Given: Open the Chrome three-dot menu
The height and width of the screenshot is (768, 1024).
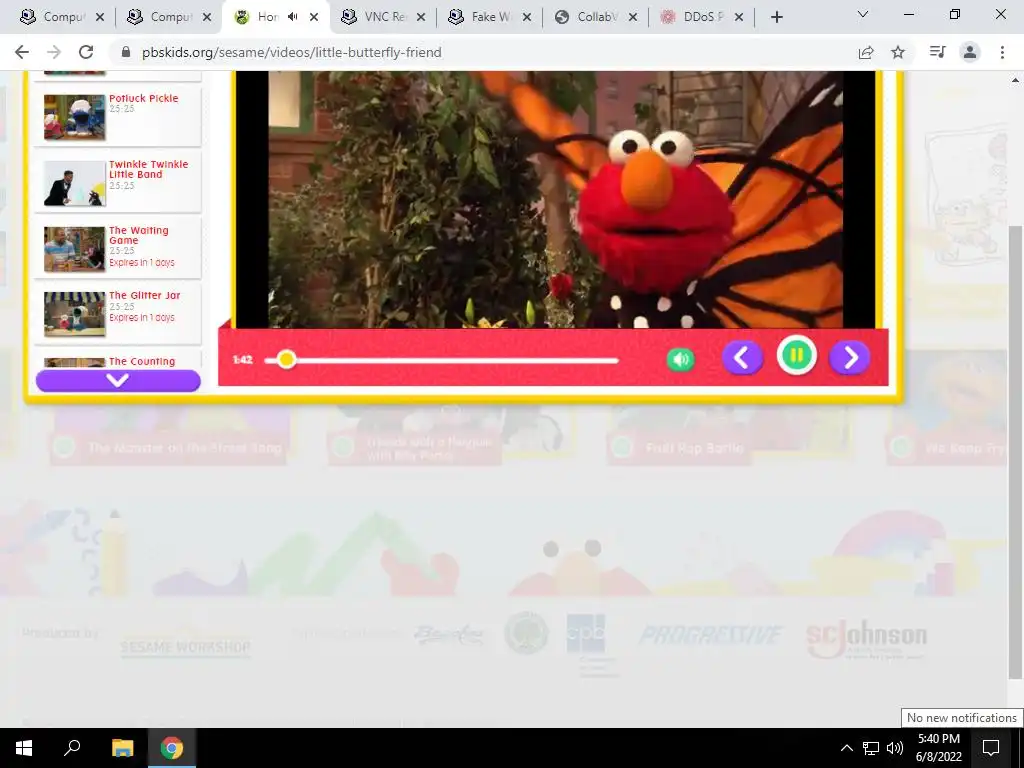Looking at the screenshot, I should (1002, 52).
